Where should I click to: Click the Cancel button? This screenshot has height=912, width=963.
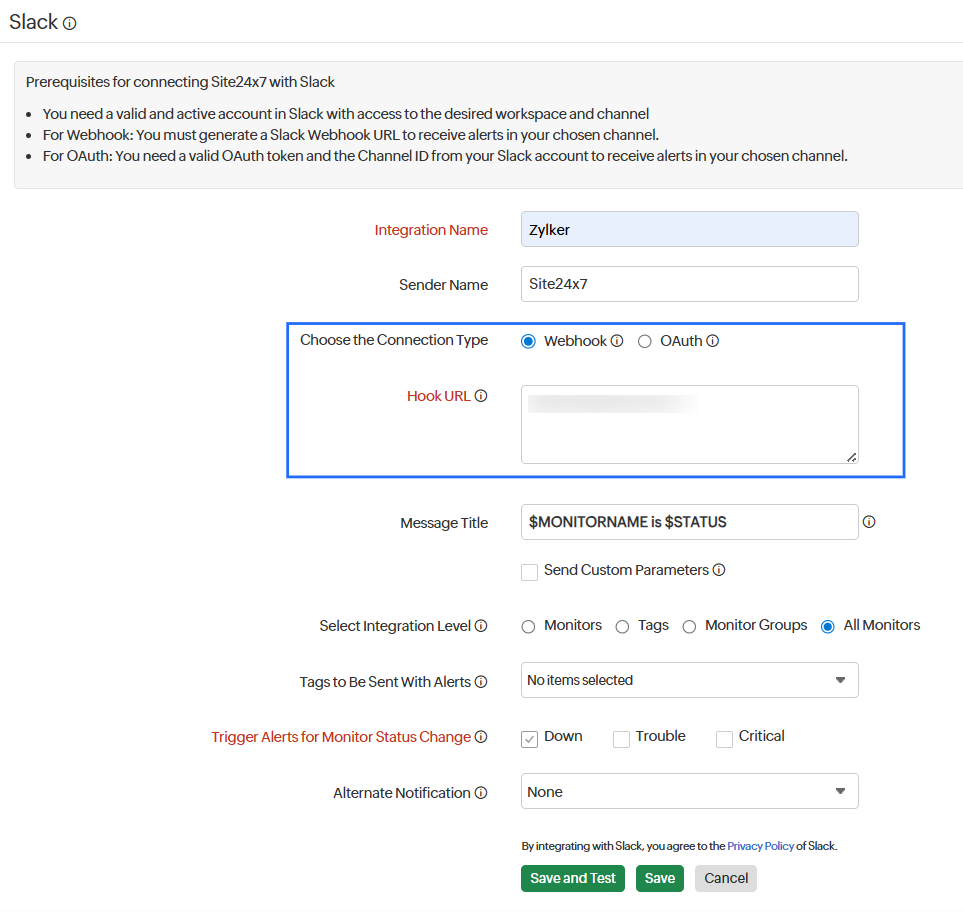725,878
